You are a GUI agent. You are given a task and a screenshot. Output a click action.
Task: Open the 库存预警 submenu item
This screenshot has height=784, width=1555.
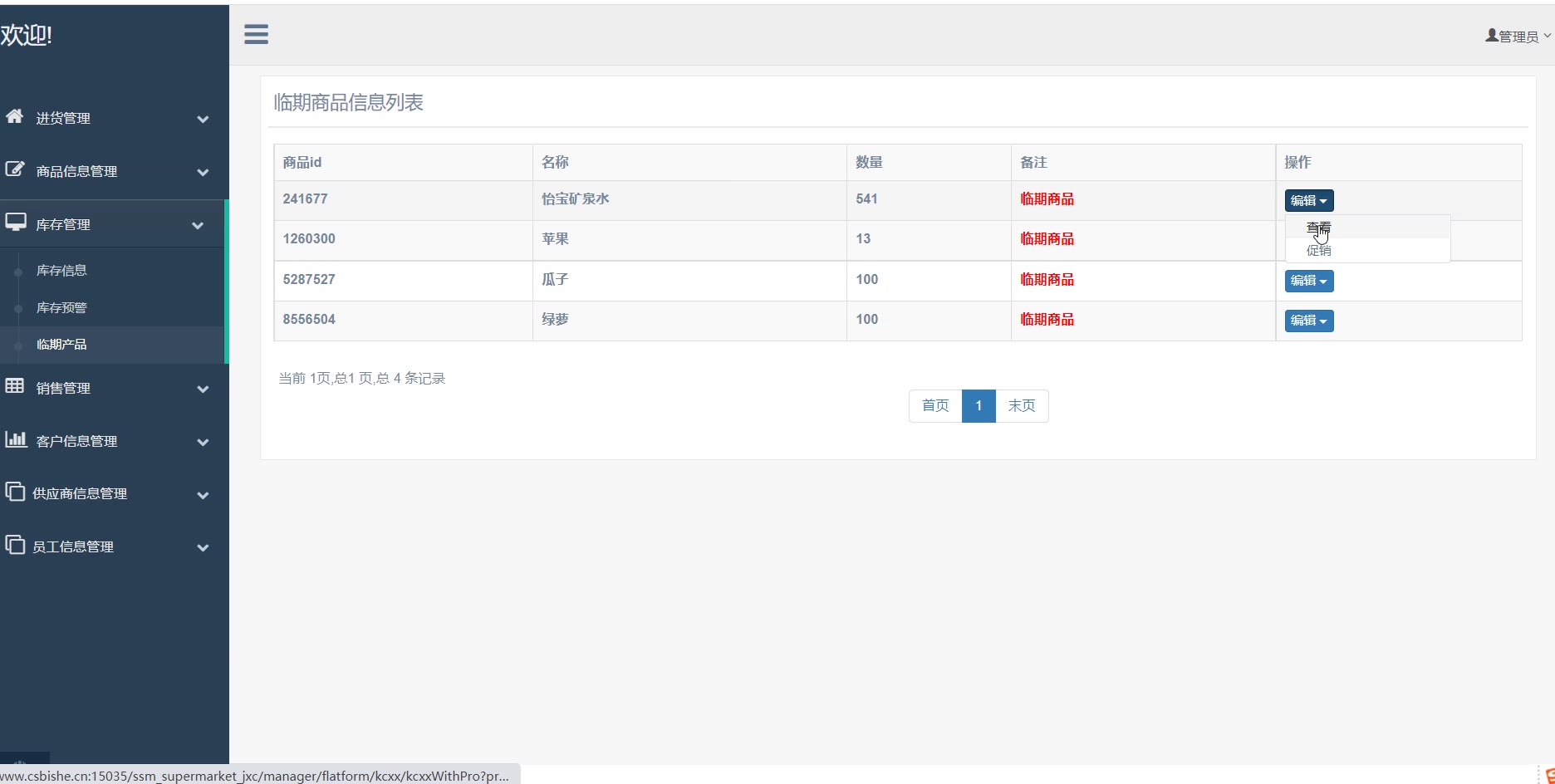[61, 307]
